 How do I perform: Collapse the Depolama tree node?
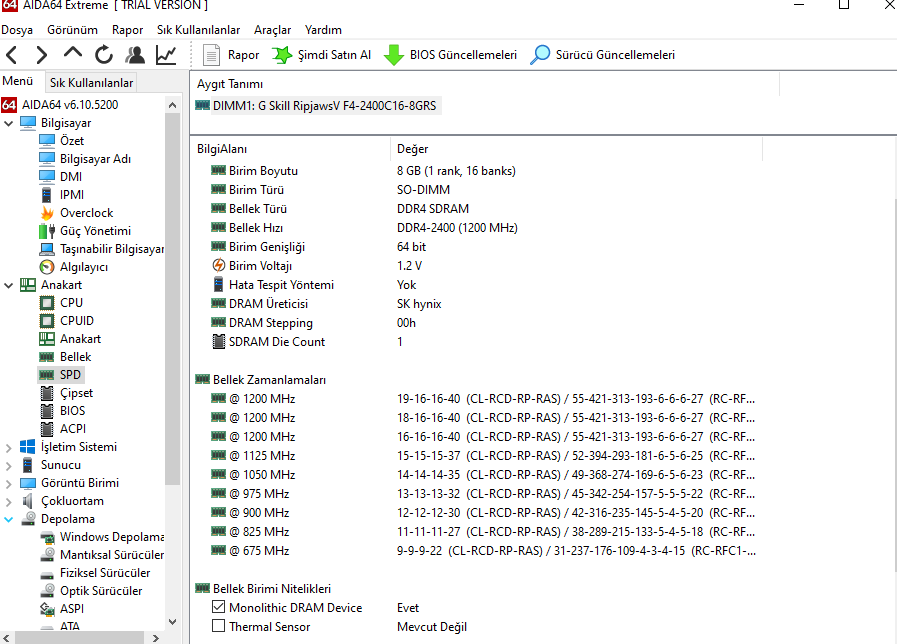point(9,519)
